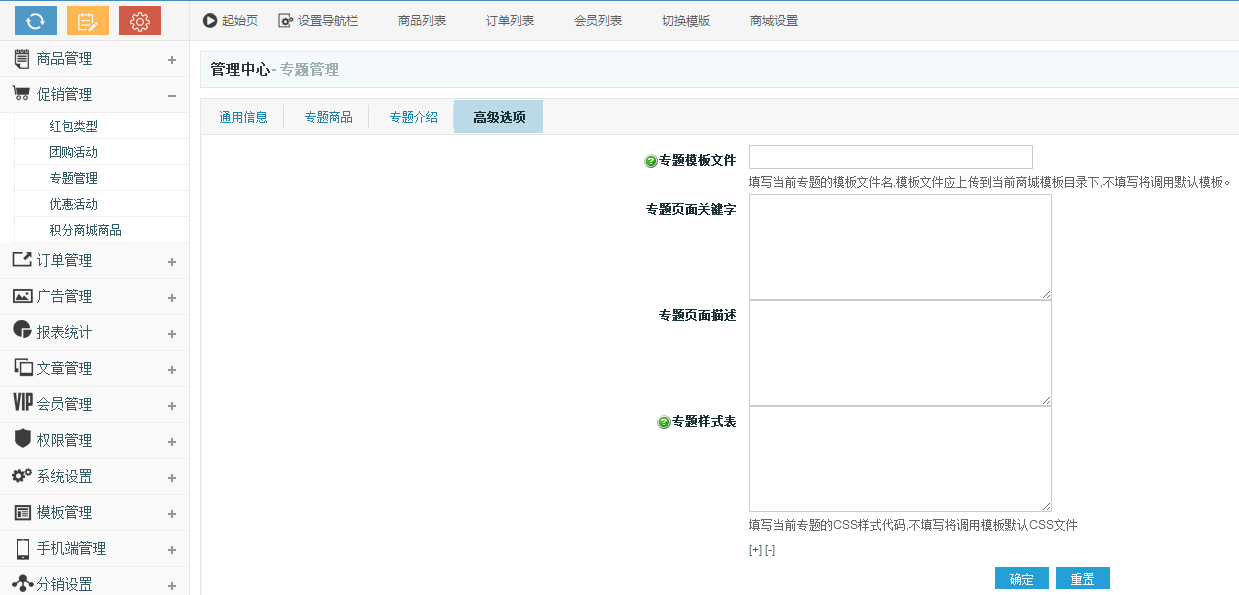Expand the 商品管理 menu section
This screenshot has width=1239, height=595.
(172, 60)
